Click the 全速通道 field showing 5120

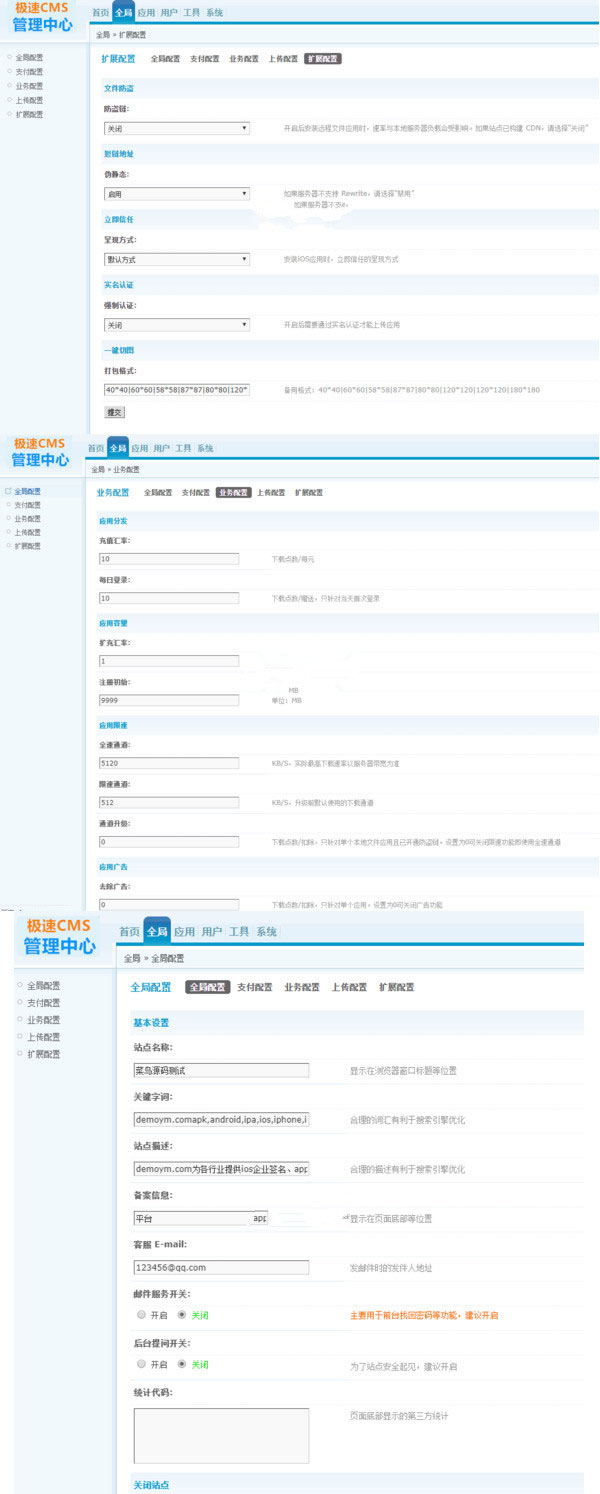tap(168, 763)
